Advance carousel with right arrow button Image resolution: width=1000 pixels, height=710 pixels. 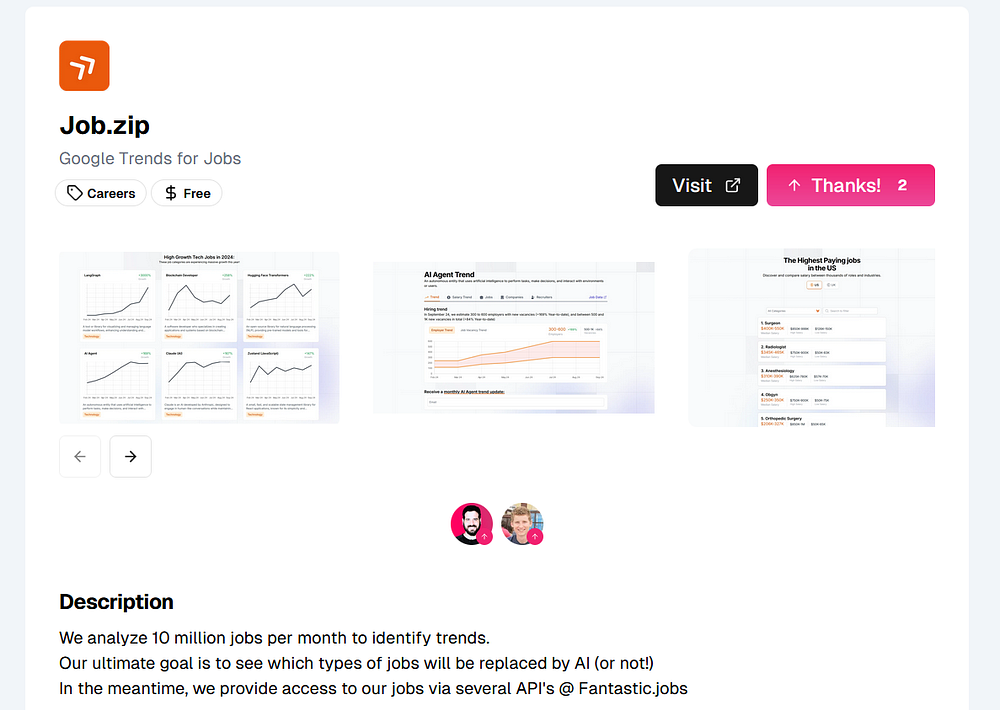click(x=131, y=456)
